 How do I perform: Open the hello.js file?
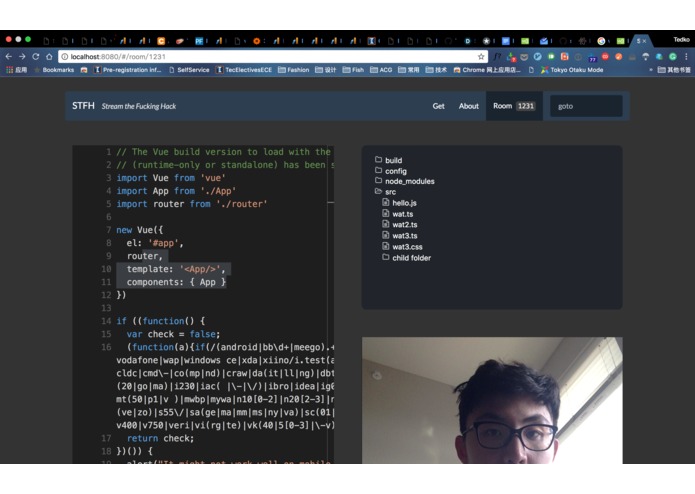coord(399,203)
